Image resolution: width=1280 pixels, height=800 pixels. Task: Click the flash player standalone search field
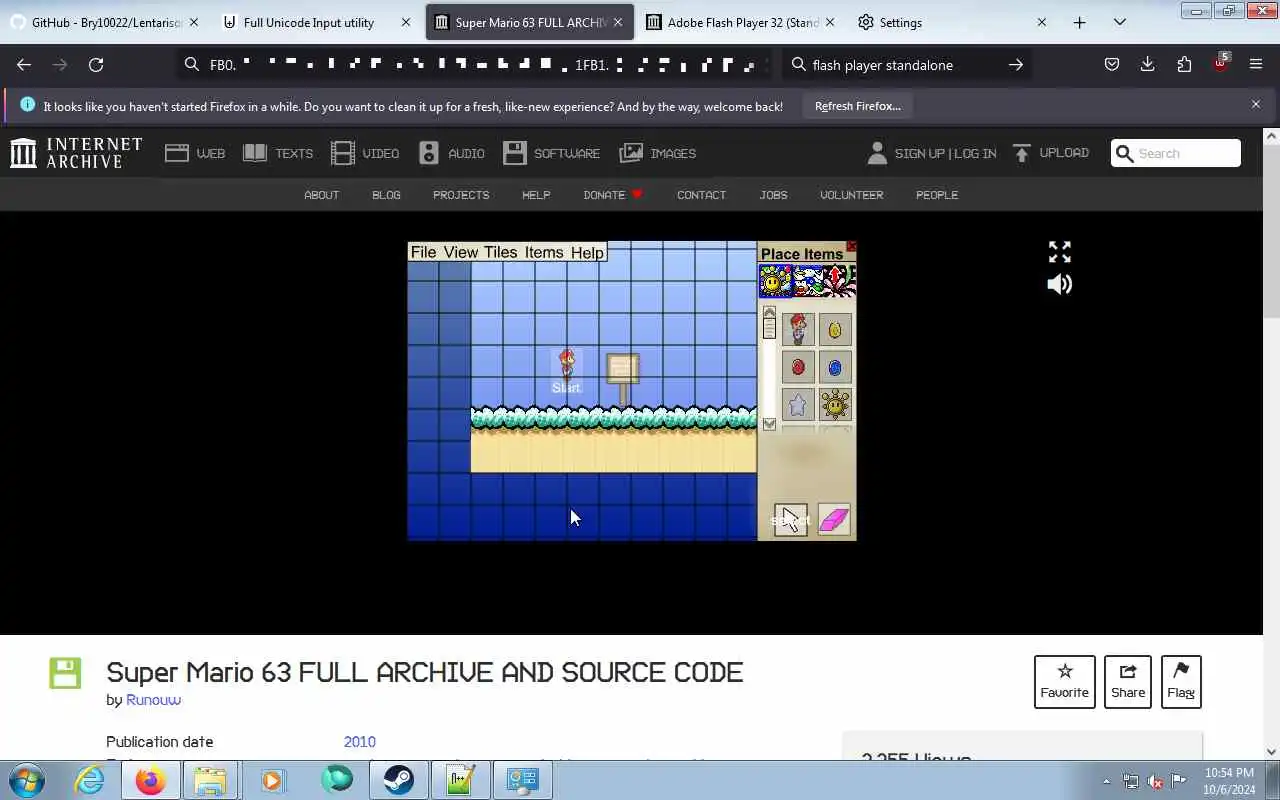click(908, 65)
